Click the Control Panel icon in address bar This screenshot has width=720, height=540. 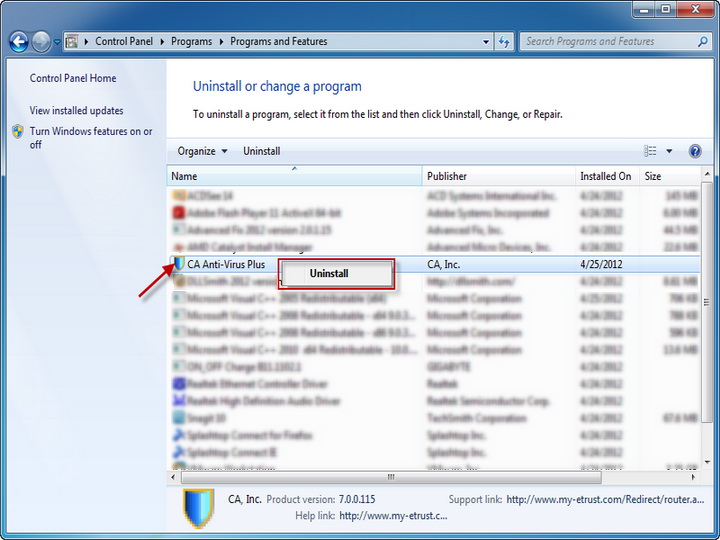tap(72, 41)
